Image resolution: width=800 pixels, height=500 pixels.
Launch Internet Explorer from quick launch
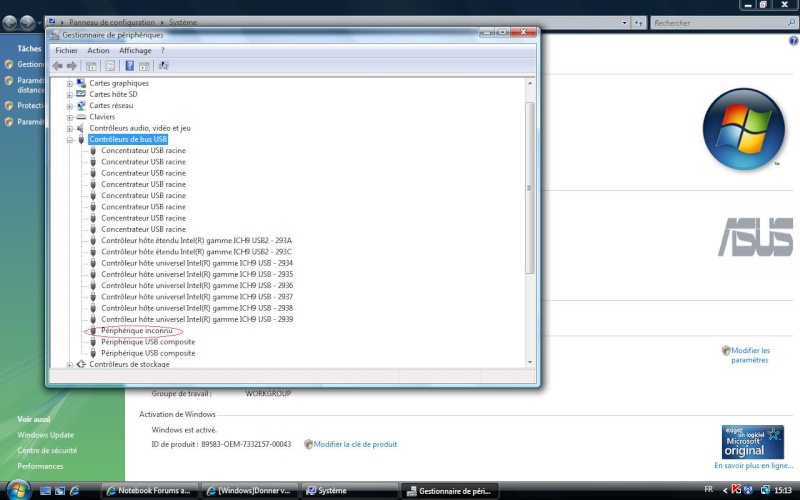click(74, 491)
